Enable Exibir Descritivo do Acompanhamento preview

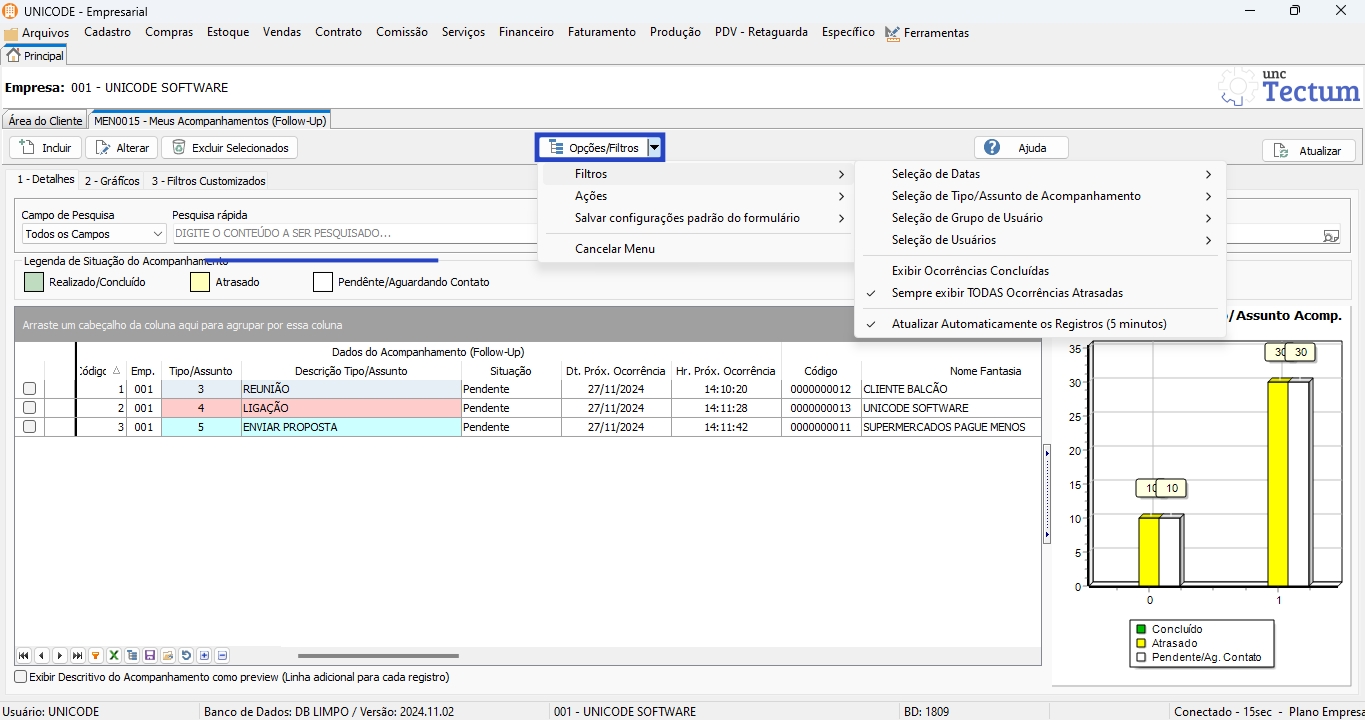pos(21,677)
